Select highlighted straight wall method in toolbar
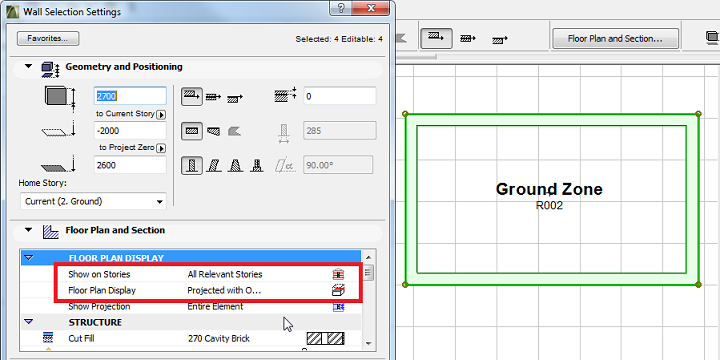Image resolution: width=720 pixels, height=360 pixels. pos(436,39)
